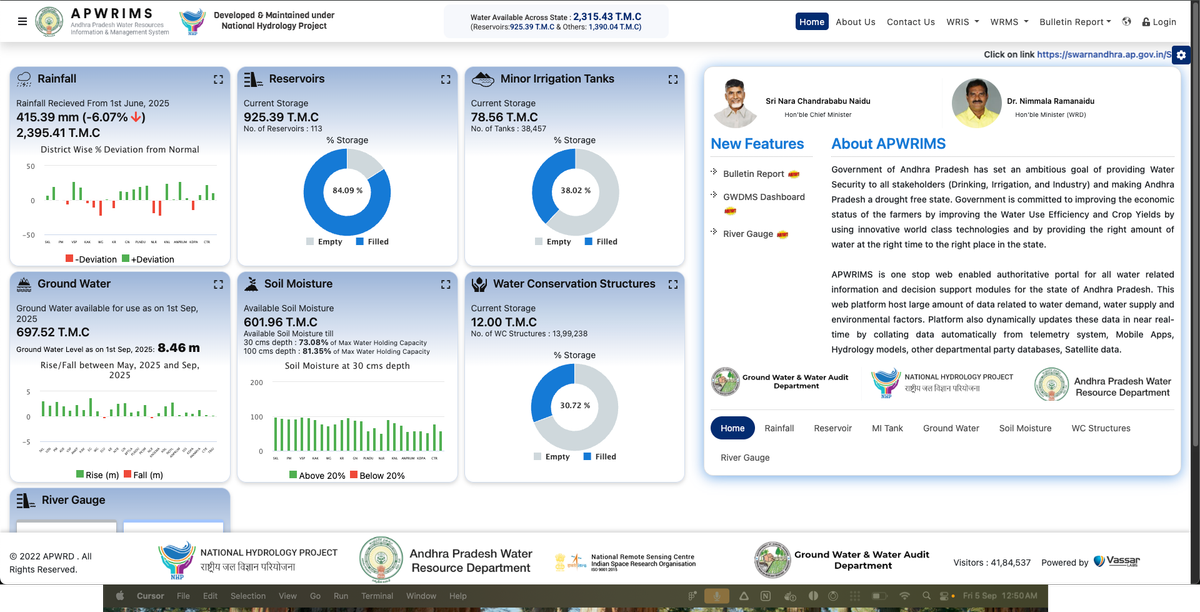Open Soil Moisture card in fullscreen
Viewport: 1200px width, 612px height.
point(446,284)
